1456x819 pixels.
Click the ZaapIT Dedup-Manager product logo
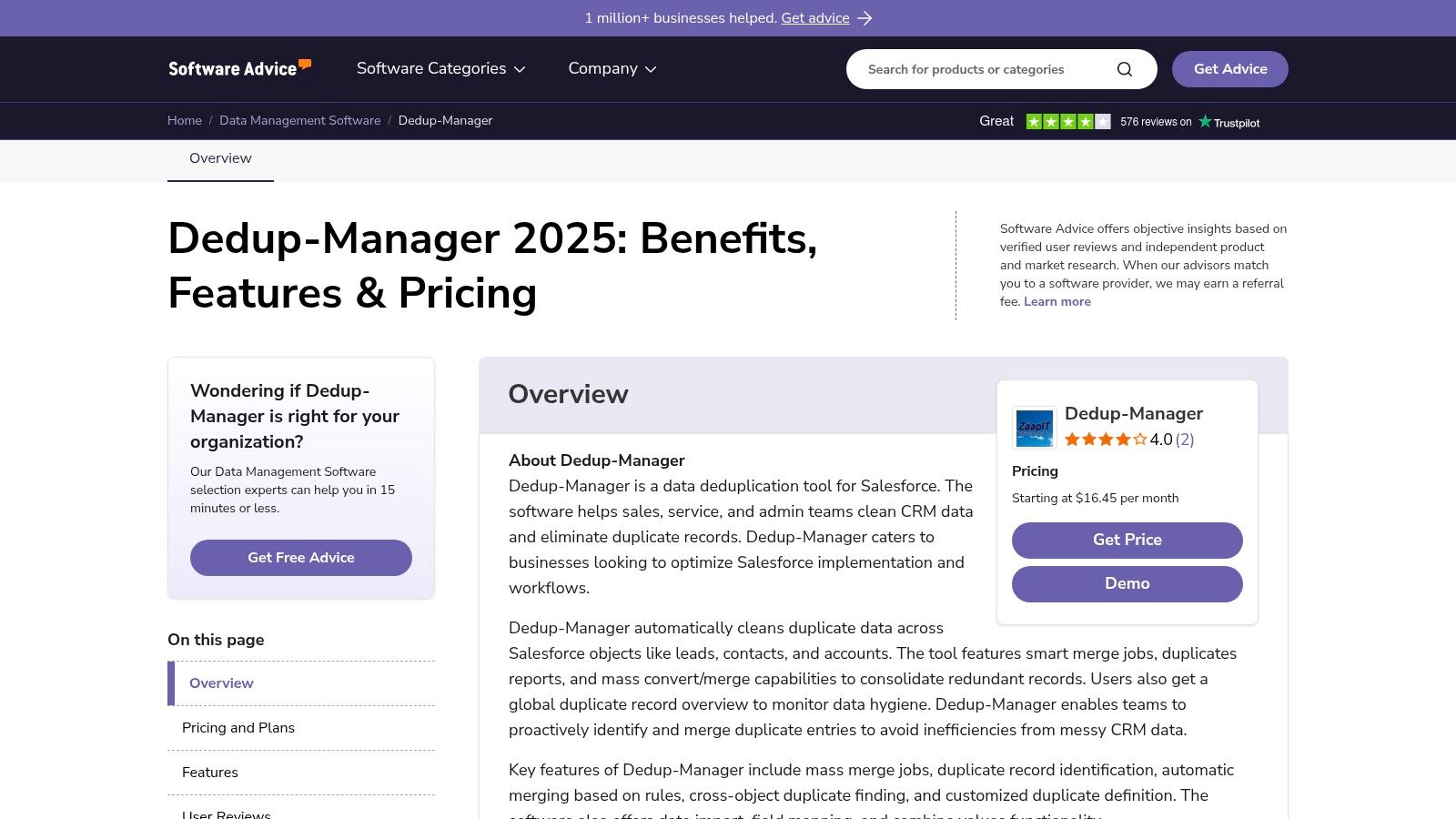(1035, 428)
